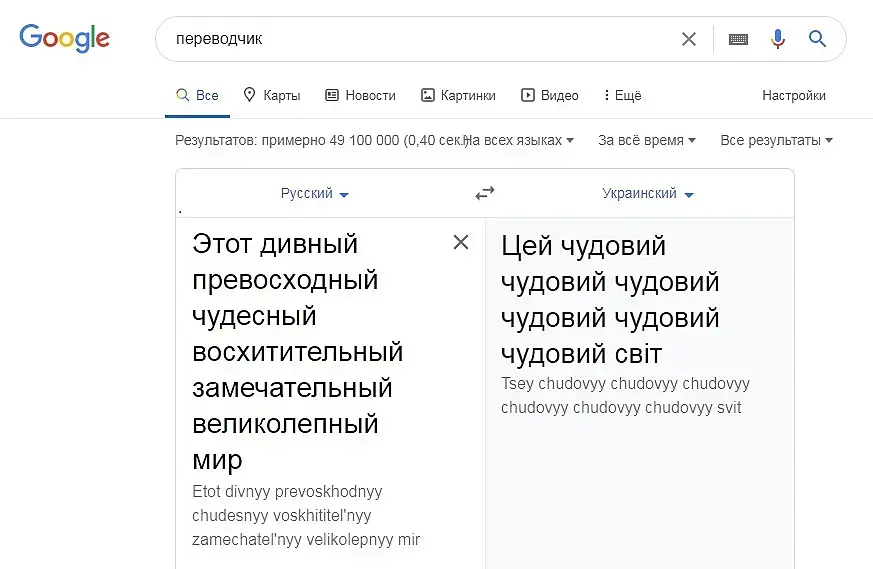This screenshot has height=569, width=873.
Task: Switch to the Картинки tab
Action: (458, 96)
